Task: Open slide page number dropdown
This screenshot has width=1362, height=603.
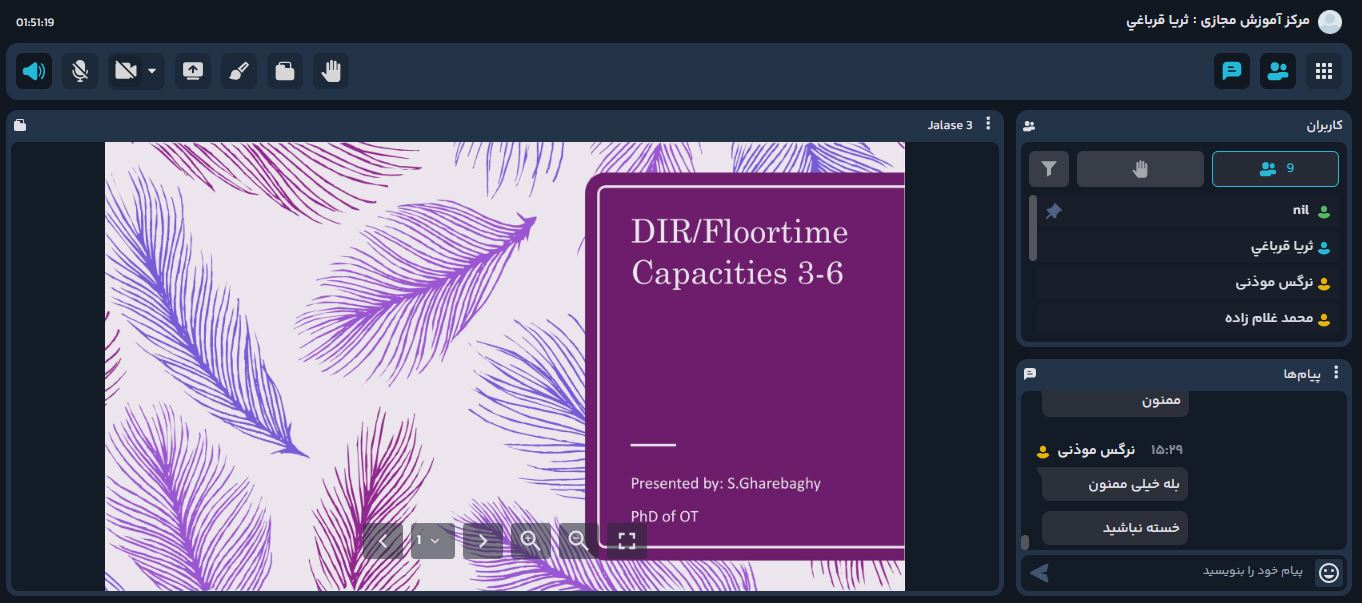Action: point(432,541)
